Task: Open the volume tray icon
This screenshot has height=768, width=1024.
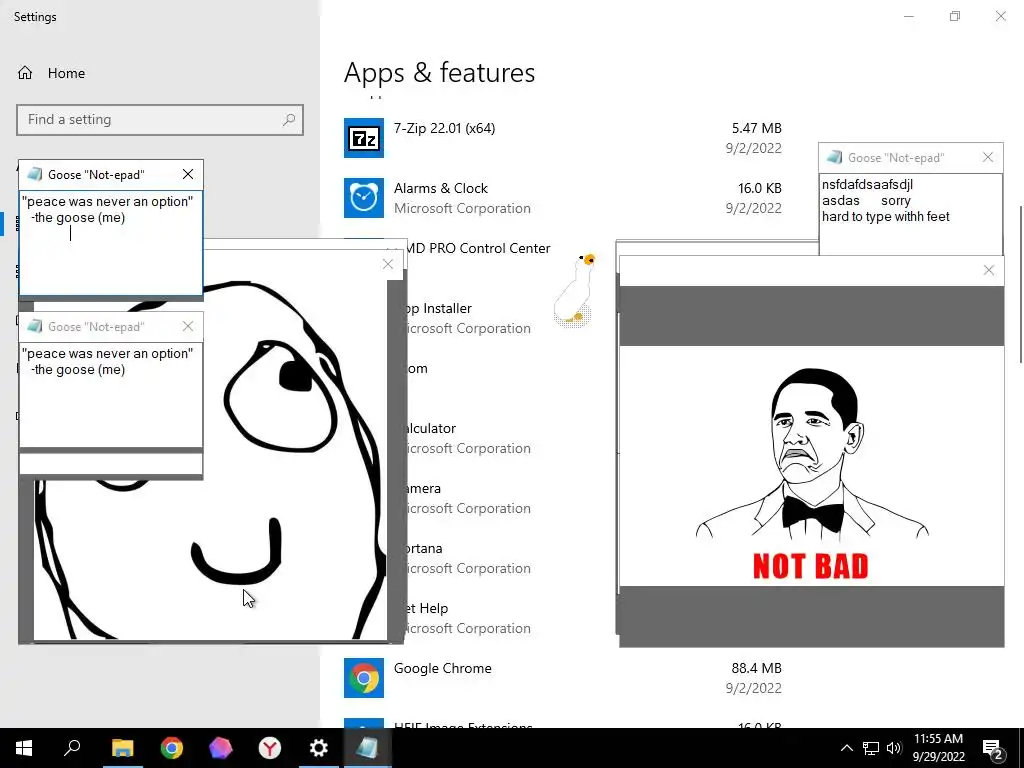Action: (x=894, y=748)
